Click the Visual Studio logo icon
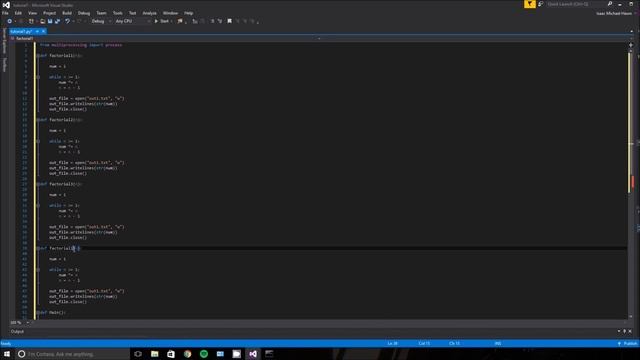The height and width of the screenshot is (360, 640). click(x=6, y=5)
